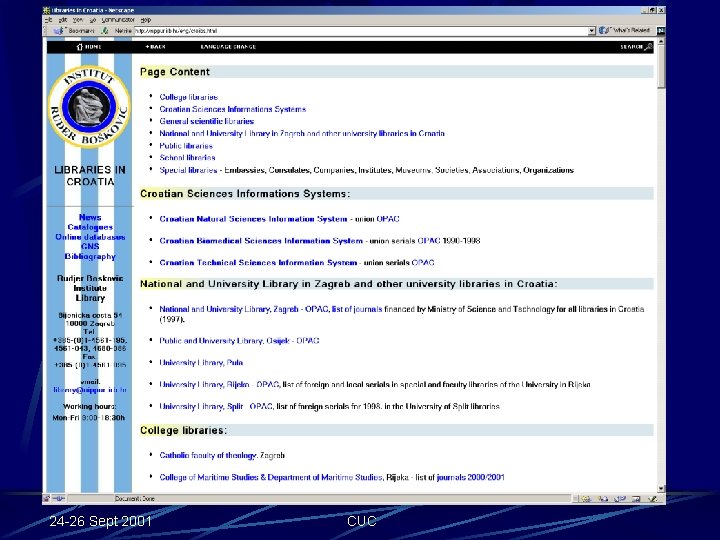The width and height of the screenshot is (720, 540).
Task: Click the online/offline connection icon in the status bar
Action: [59, 498]
